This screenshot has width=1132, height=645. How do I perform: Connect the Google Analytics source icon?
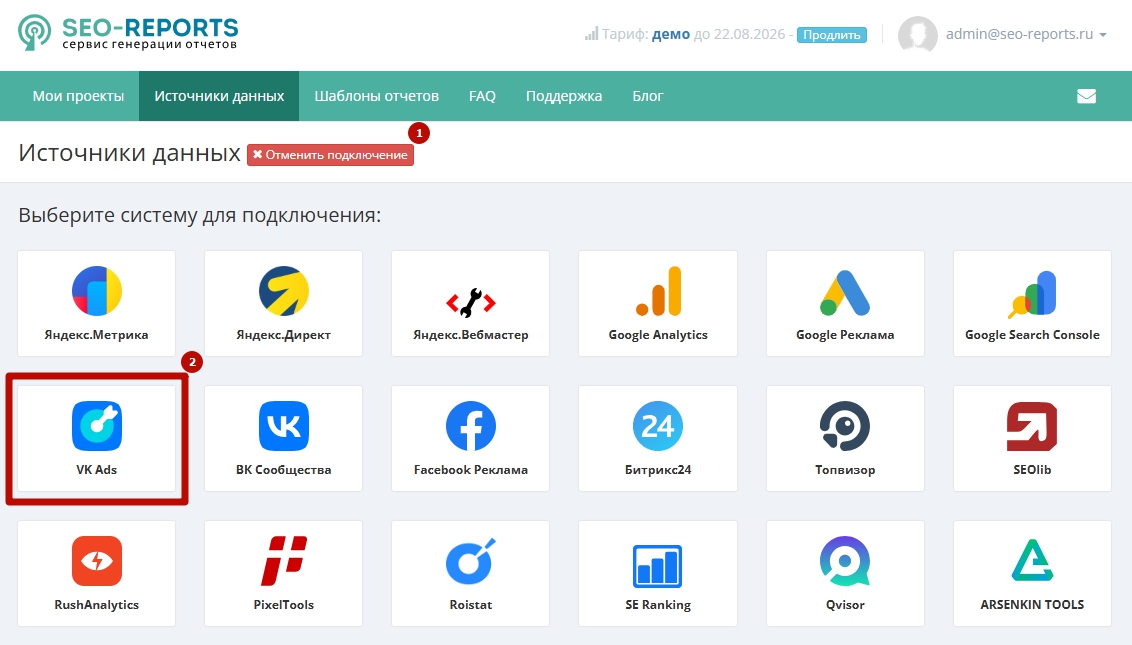click(x=658, y=291)
